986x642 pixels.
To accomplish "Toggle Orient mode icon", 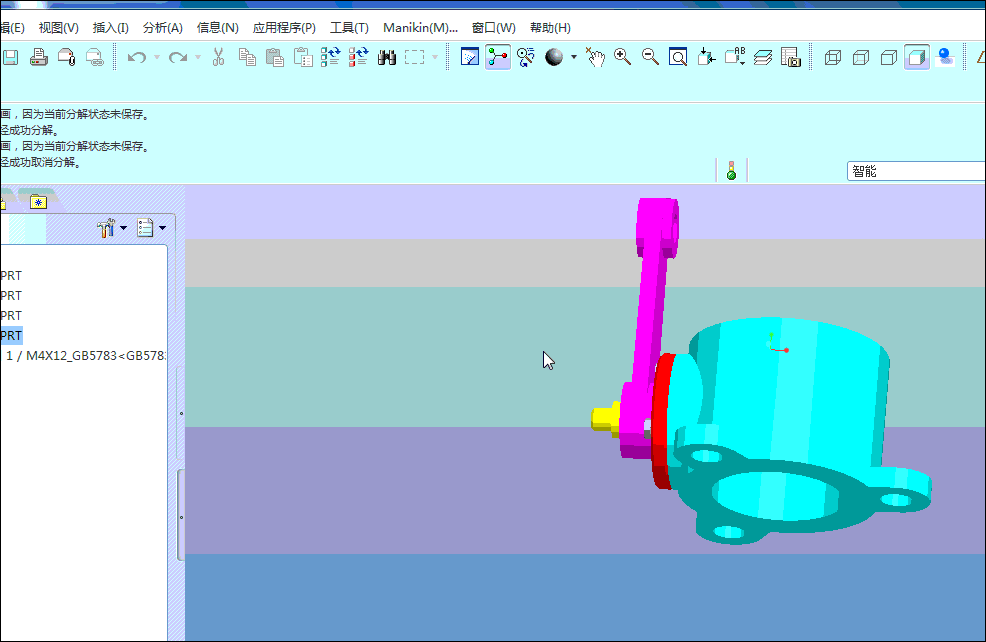I will (526, 57).
